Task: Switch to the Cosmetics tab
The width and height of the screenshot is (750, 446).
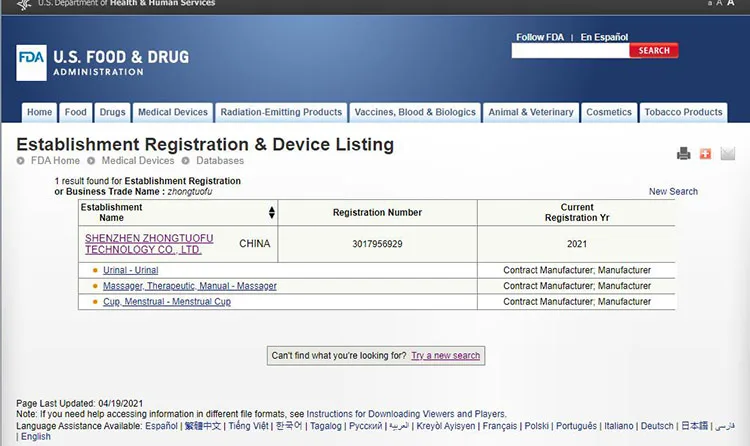Action: pyautogui.click(x=609, y=112)
